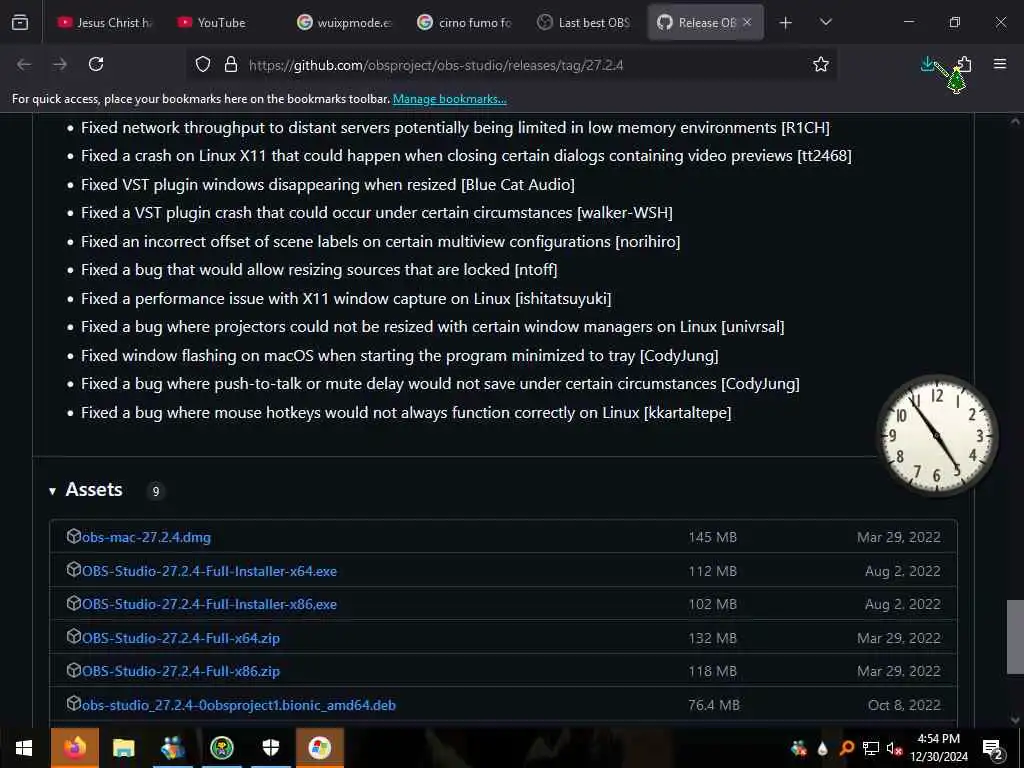Open Windows Security shield on taskbar

(271, 748)
